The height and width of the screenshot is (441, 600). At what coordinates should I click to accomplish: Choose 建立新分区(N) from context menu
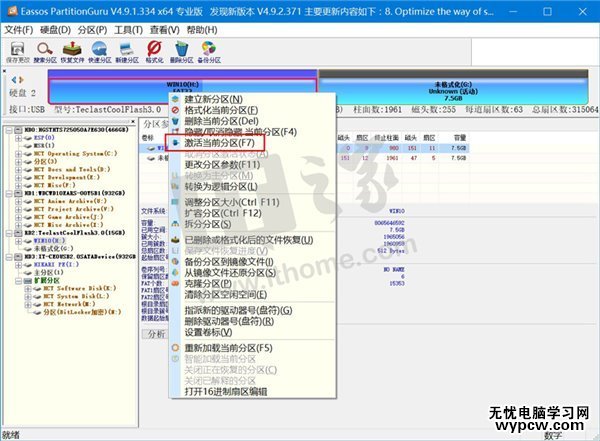pyautogui.click(x=253, y=99)
